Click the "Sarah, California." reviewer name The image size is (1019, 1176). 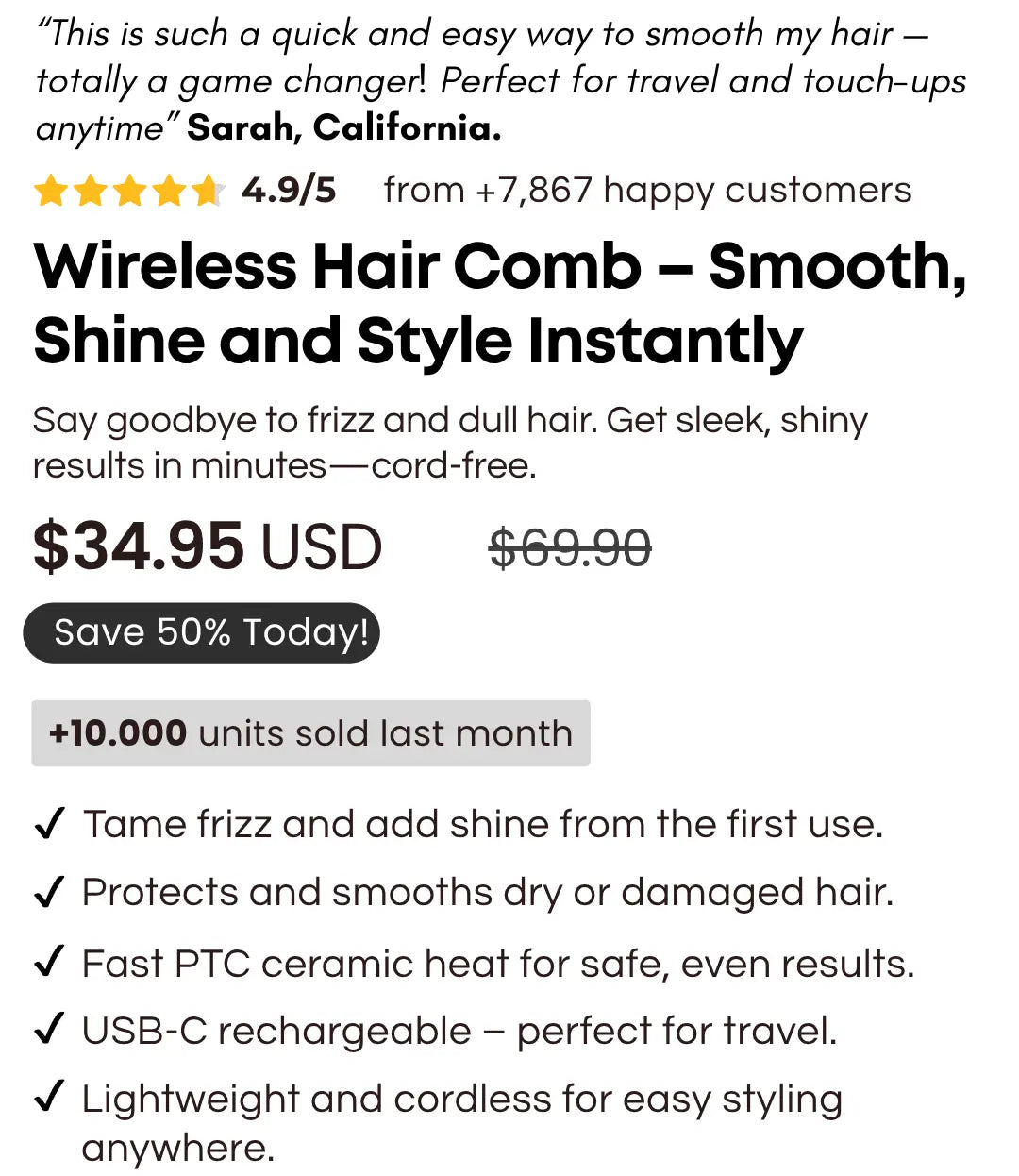[x=344, y=127]
